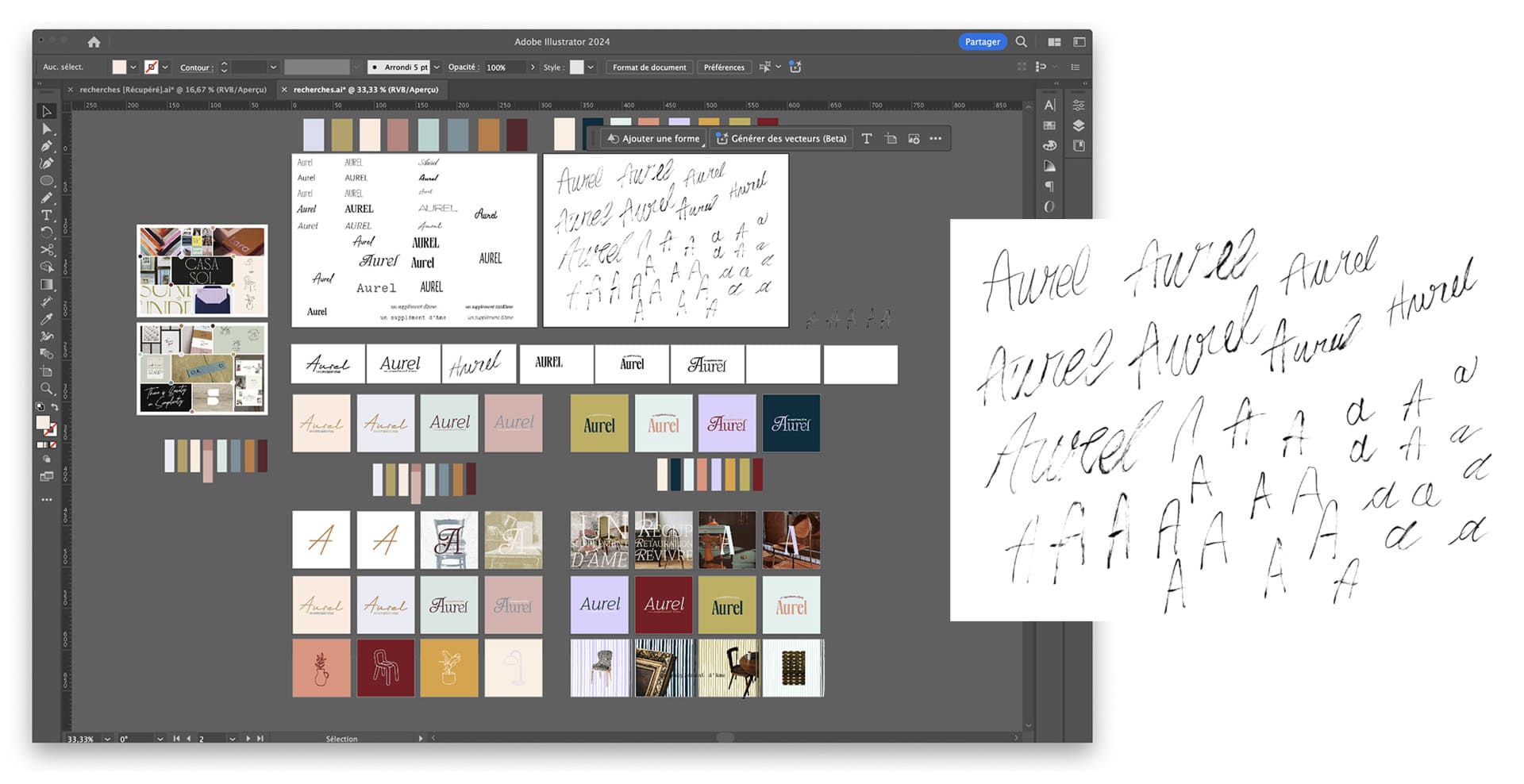Choose the Zoom magnifier tool
This screenshot has width=1524, height=784.
point(47,389)
